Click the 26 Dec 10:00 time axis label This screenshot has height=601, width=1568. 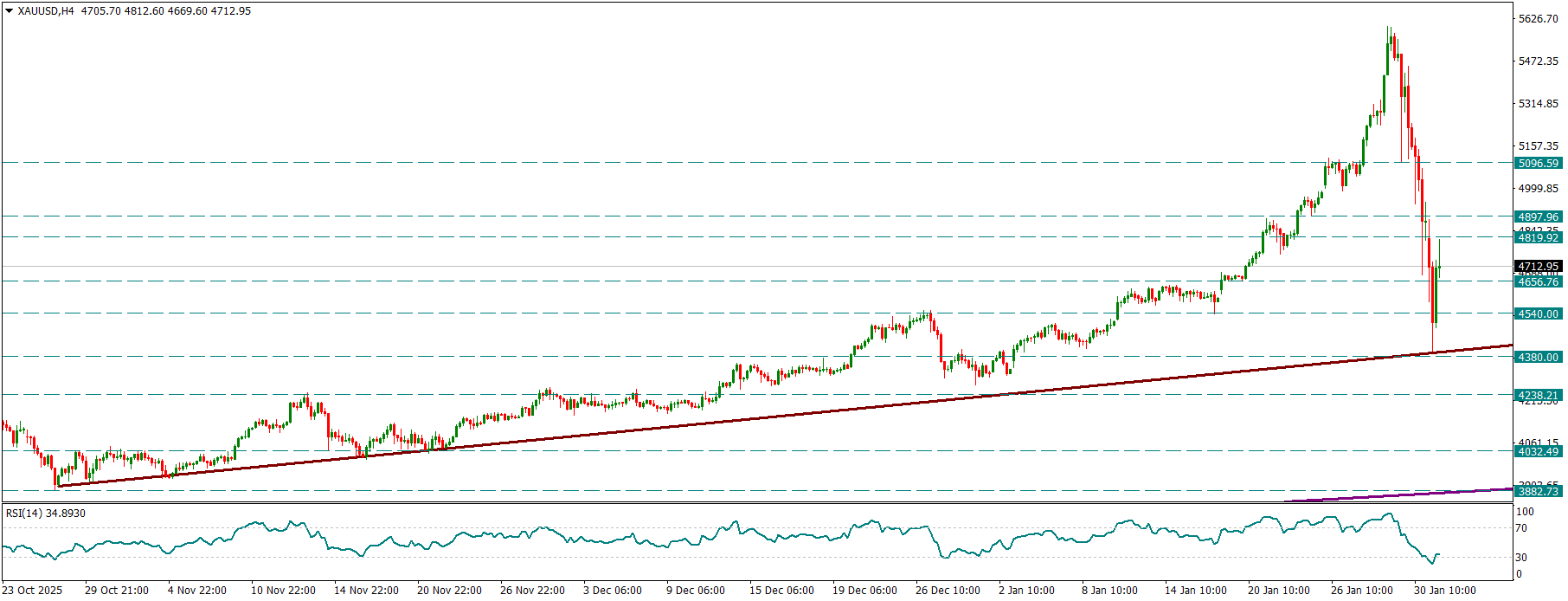[948, 591]
